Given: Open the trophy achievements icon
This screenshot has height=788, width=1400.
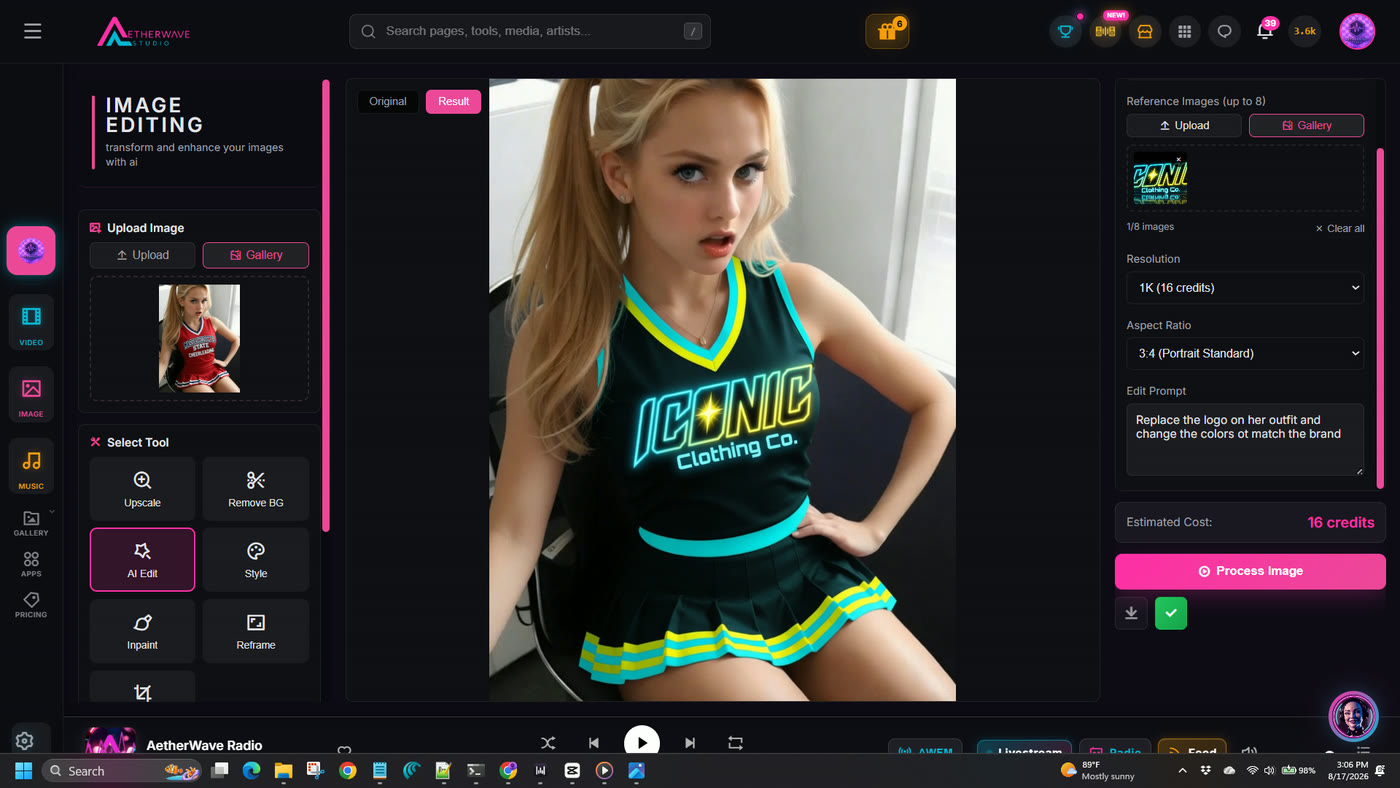Looking at the screenshot, I should (x=1066, y=31).
